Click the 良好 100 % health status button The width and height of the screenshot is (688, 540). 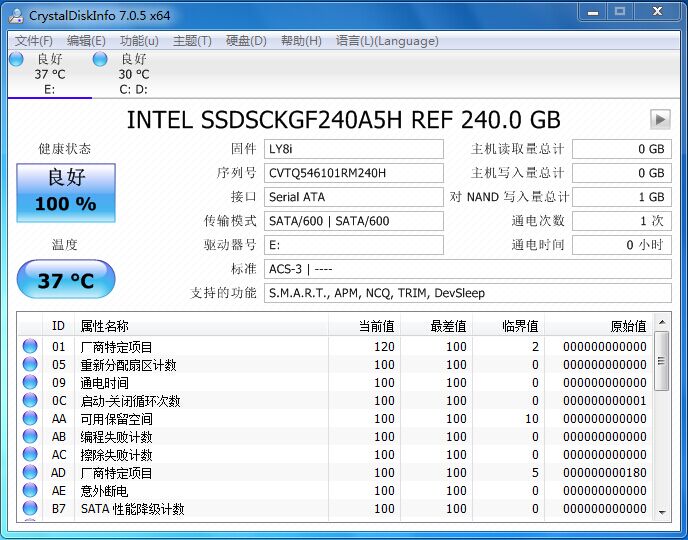66,193
